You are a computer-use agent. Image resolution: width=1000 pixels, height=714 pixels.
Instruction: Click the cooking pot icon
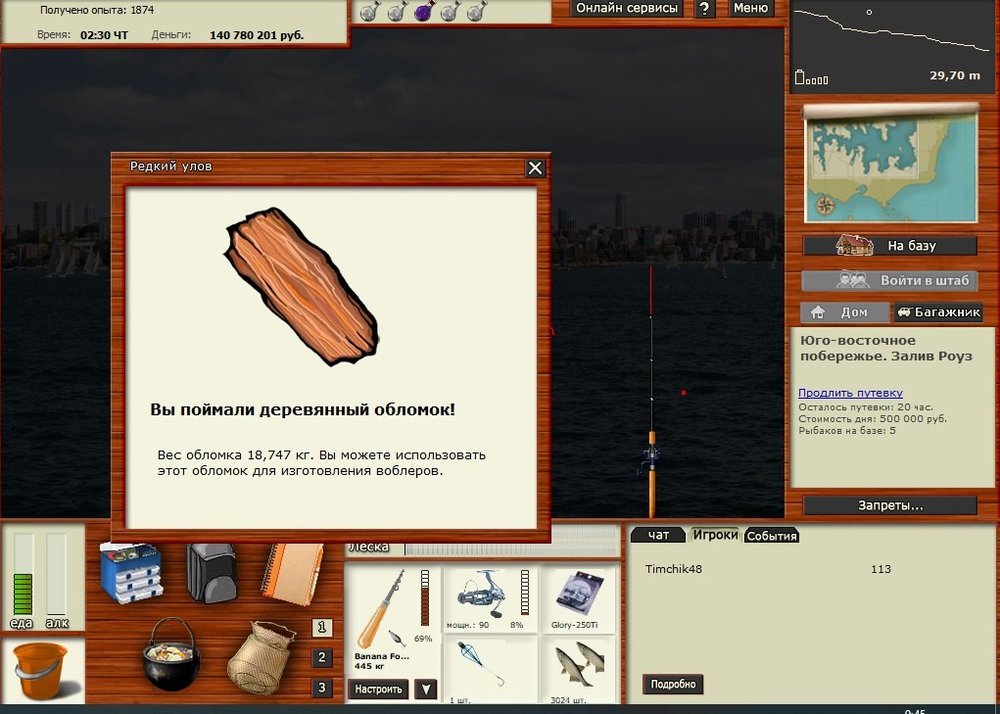[x=170, y=653]
